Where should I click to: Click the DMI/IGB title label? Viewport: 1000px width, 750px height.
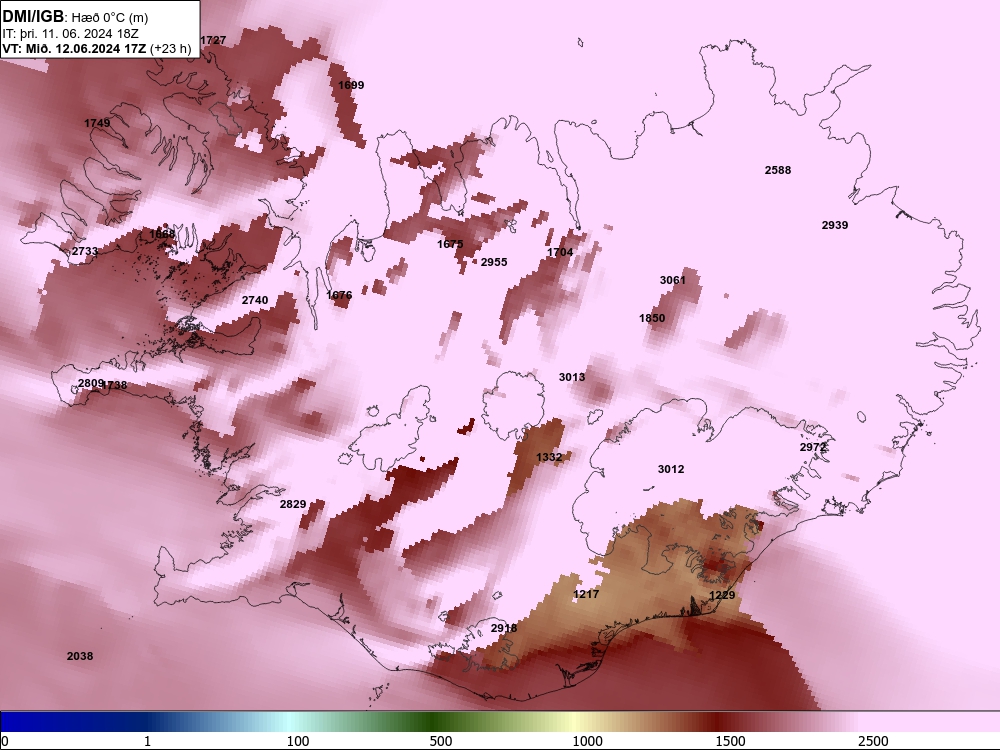tap(33, 17)
